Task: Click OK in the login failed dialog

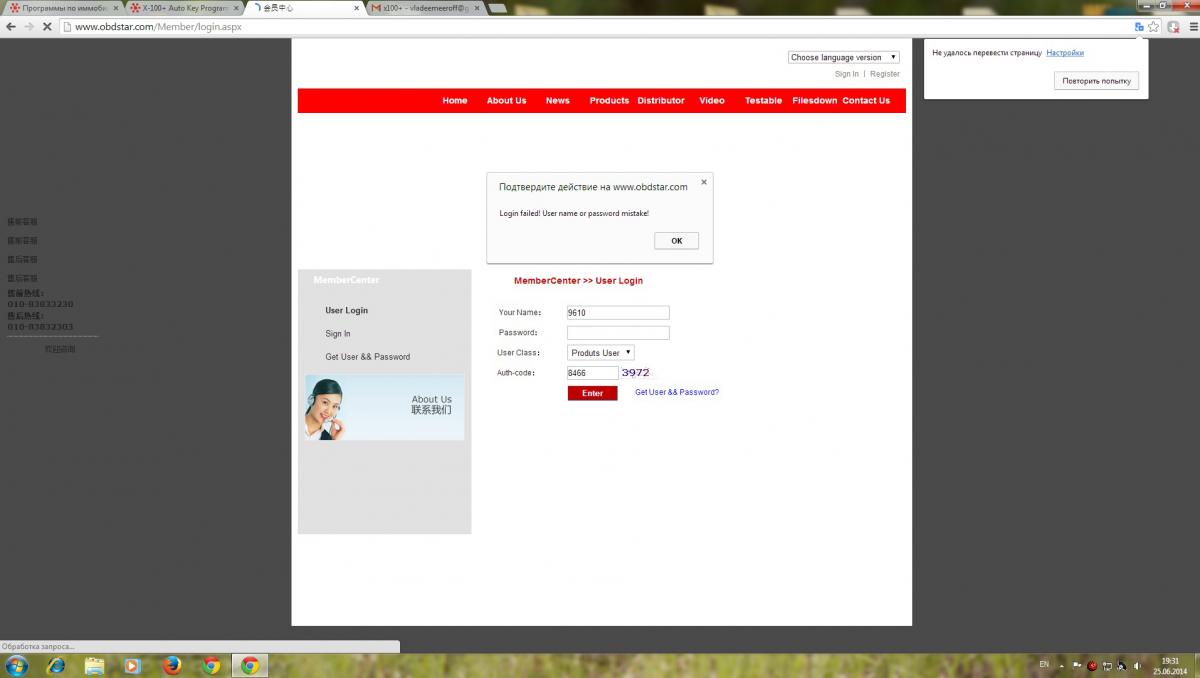Action: click(x=677, y=241)
